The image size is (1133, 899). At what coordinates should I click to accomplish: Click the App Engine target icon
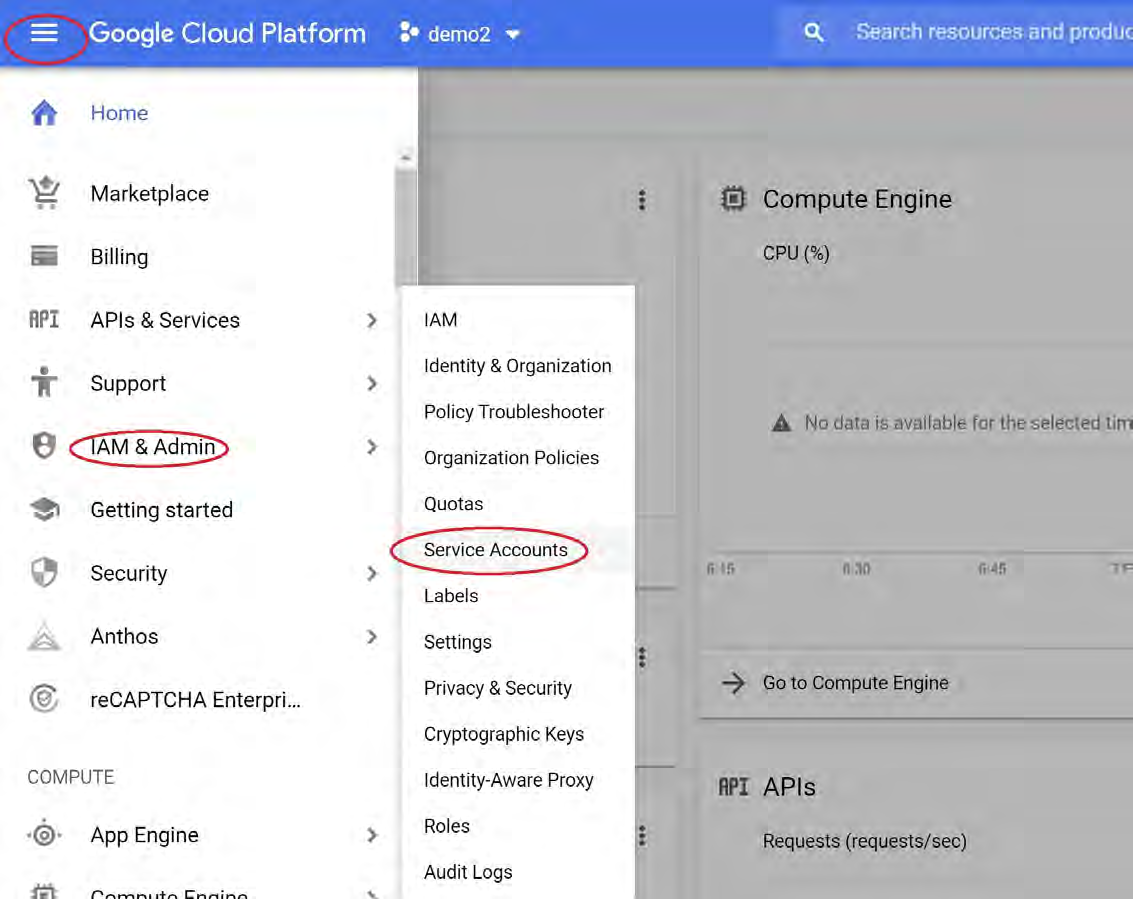(44, 835)
